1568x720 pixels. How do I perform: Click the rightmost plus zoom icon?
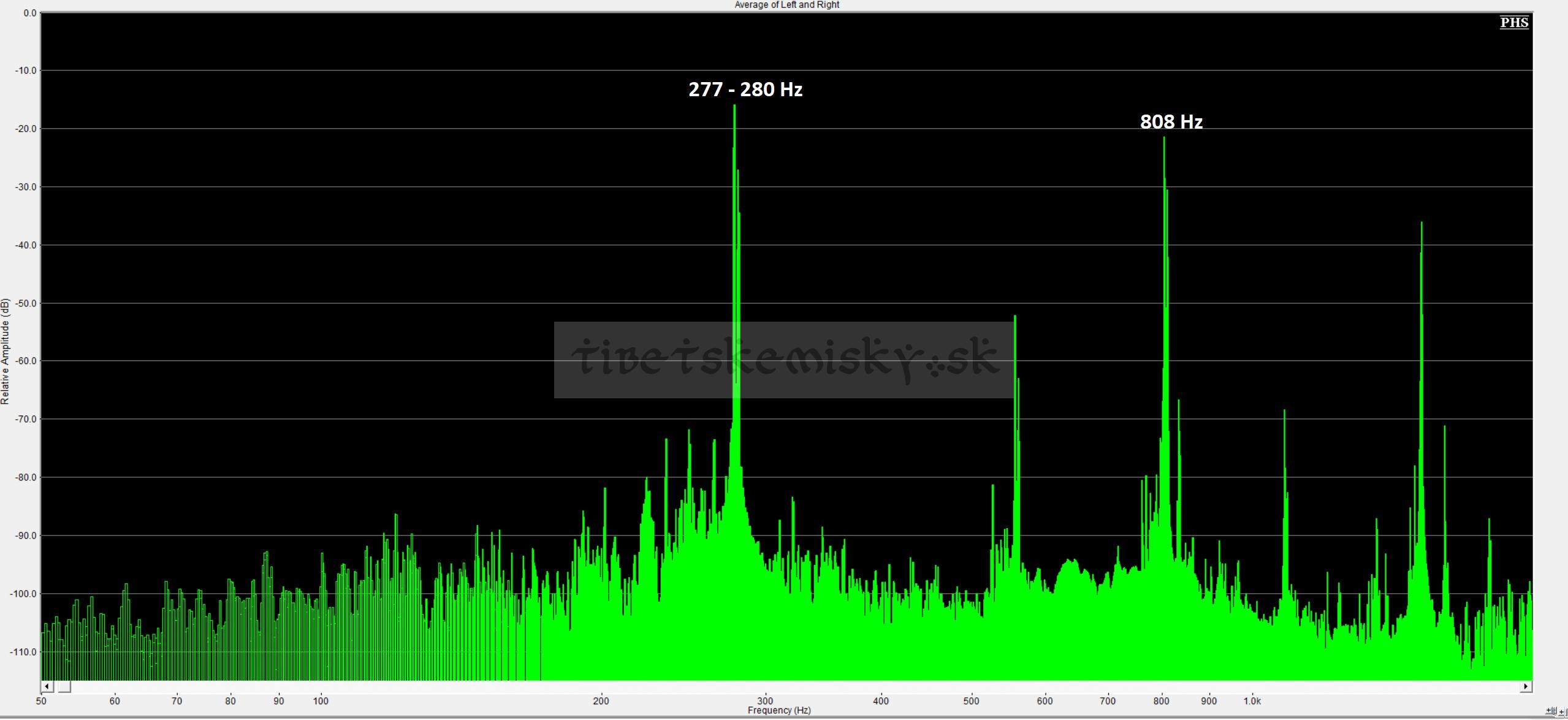(x=1562, y=711)
